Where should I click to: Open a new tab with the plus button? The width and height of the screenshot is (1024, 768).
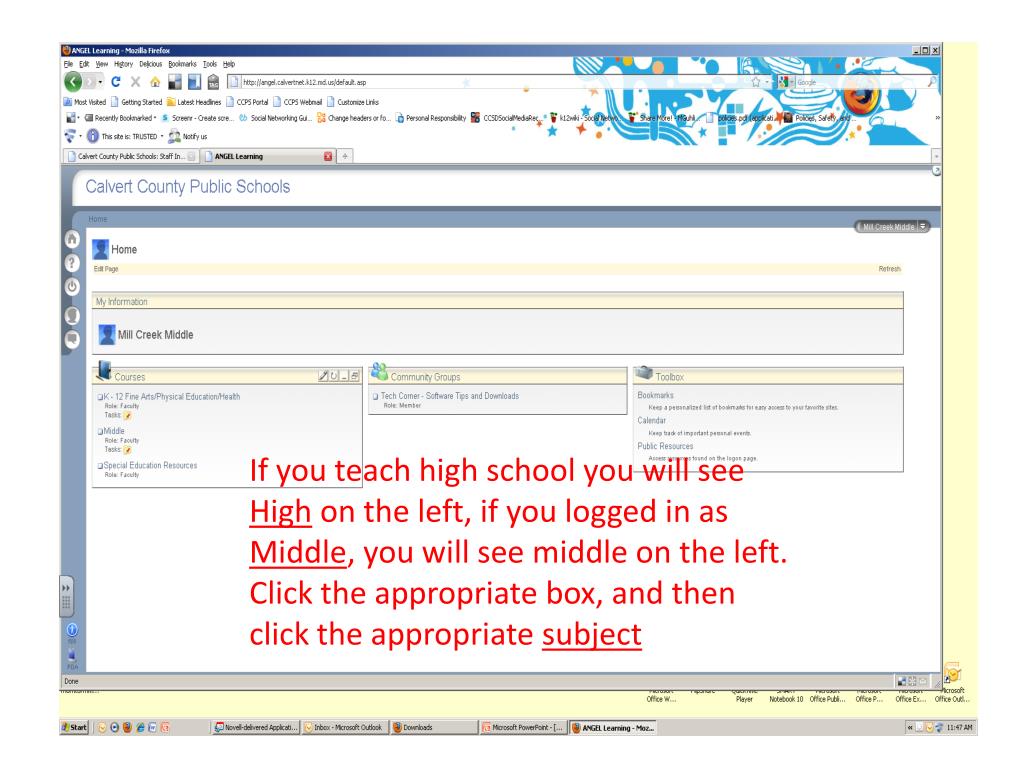[x=345, y=156]
